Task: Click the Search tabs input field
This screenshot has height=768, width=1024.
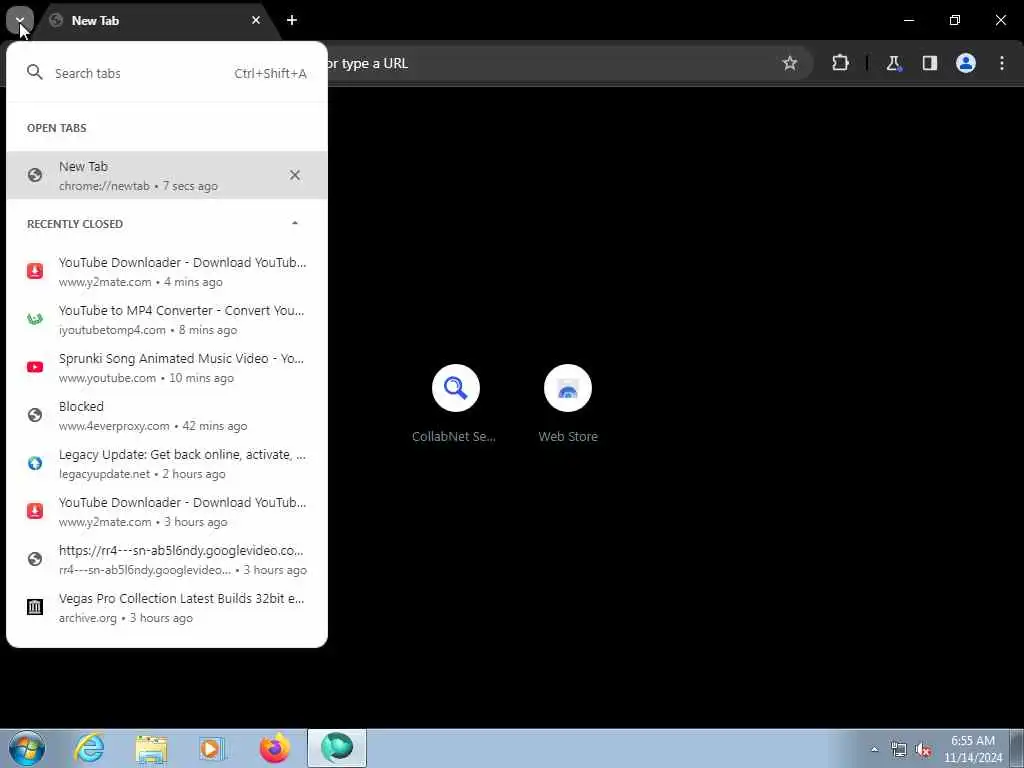Action: [167, 73]
